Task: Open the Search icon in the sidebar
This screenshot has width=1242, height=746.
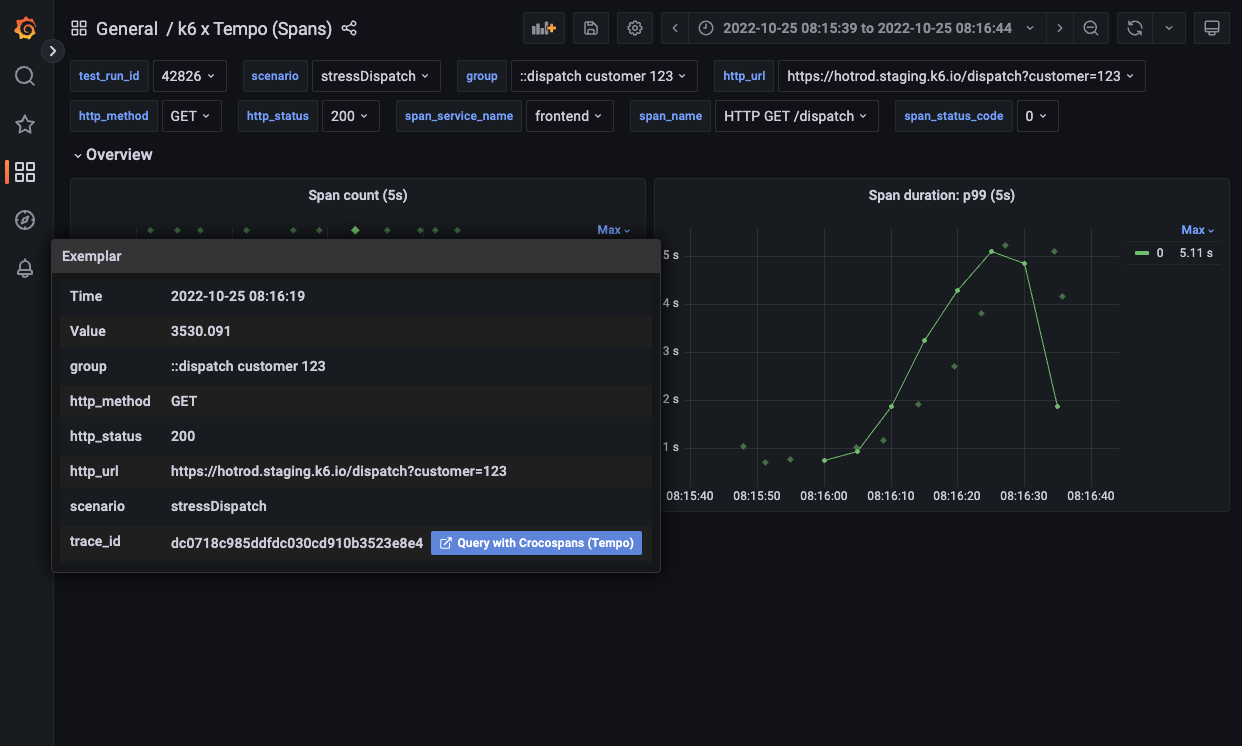Action: 25,75
